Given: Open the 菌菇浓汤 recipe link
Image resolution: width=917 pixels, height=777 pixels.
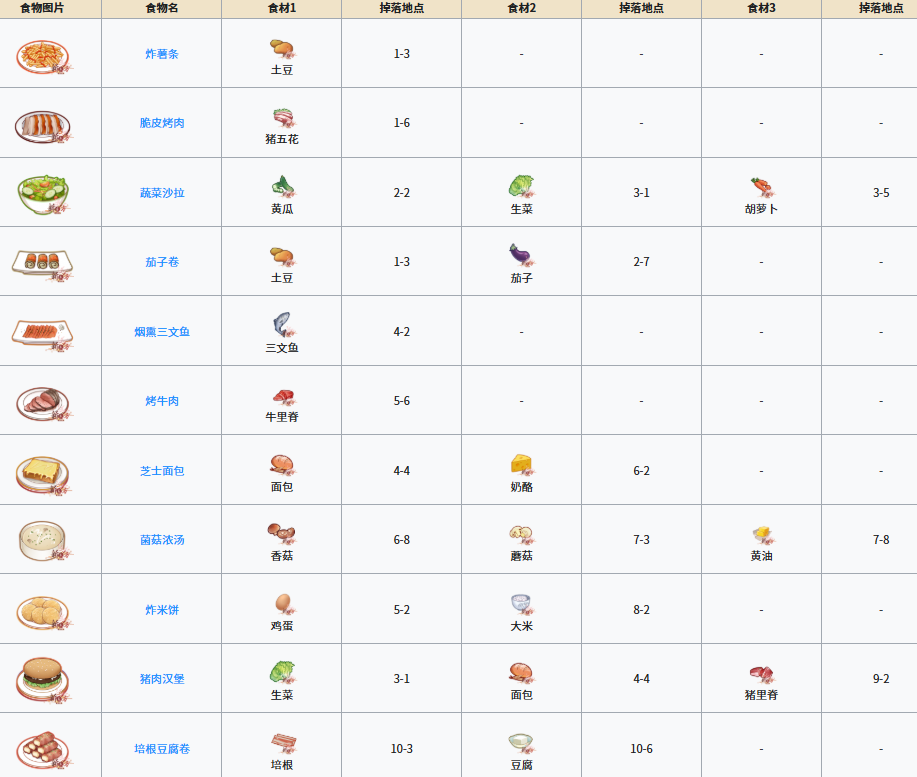Looking at the screenshot, I should point(161,540).
